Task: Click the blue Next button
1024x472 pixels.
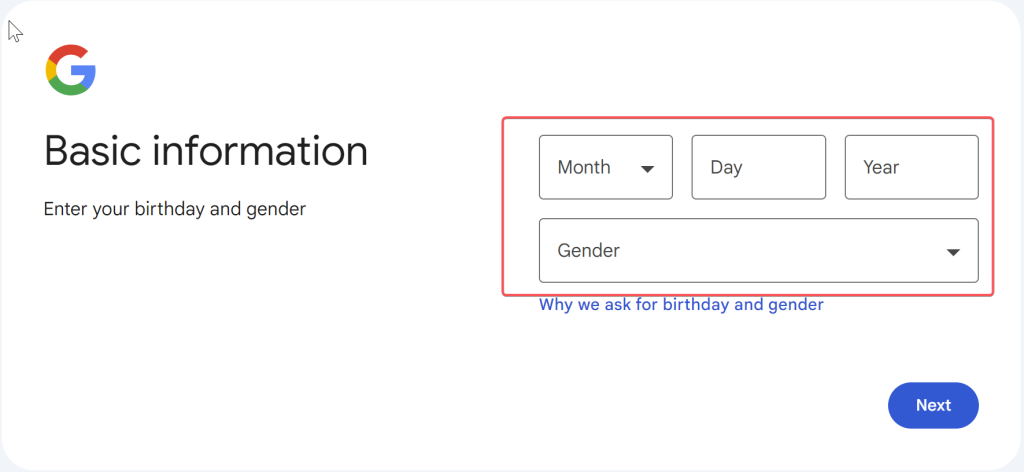Action: tap(933, 405)
